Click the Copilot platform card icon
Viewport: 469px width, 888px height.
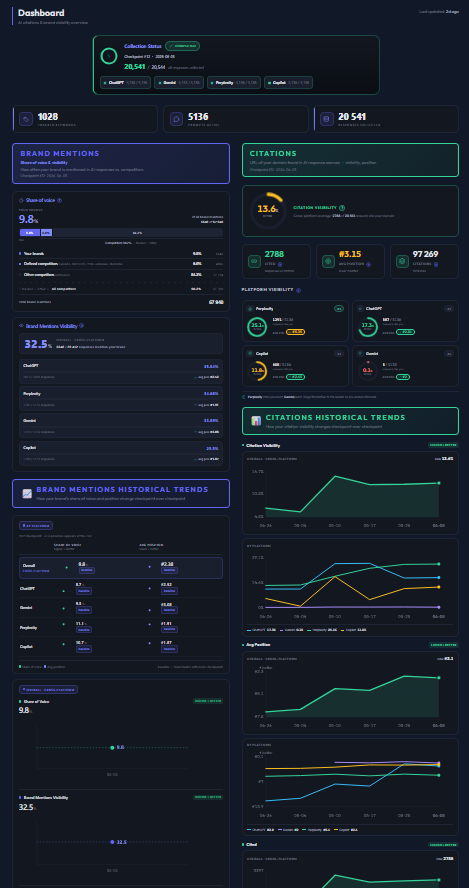tap(250, 353)
